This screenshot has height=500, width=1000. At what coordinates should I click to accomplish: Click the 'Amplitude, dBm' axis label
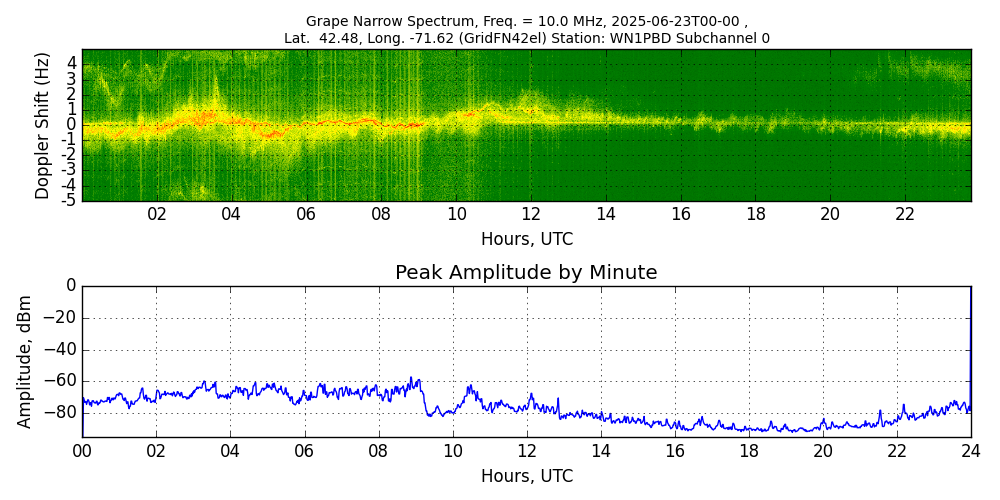(26, 361)
